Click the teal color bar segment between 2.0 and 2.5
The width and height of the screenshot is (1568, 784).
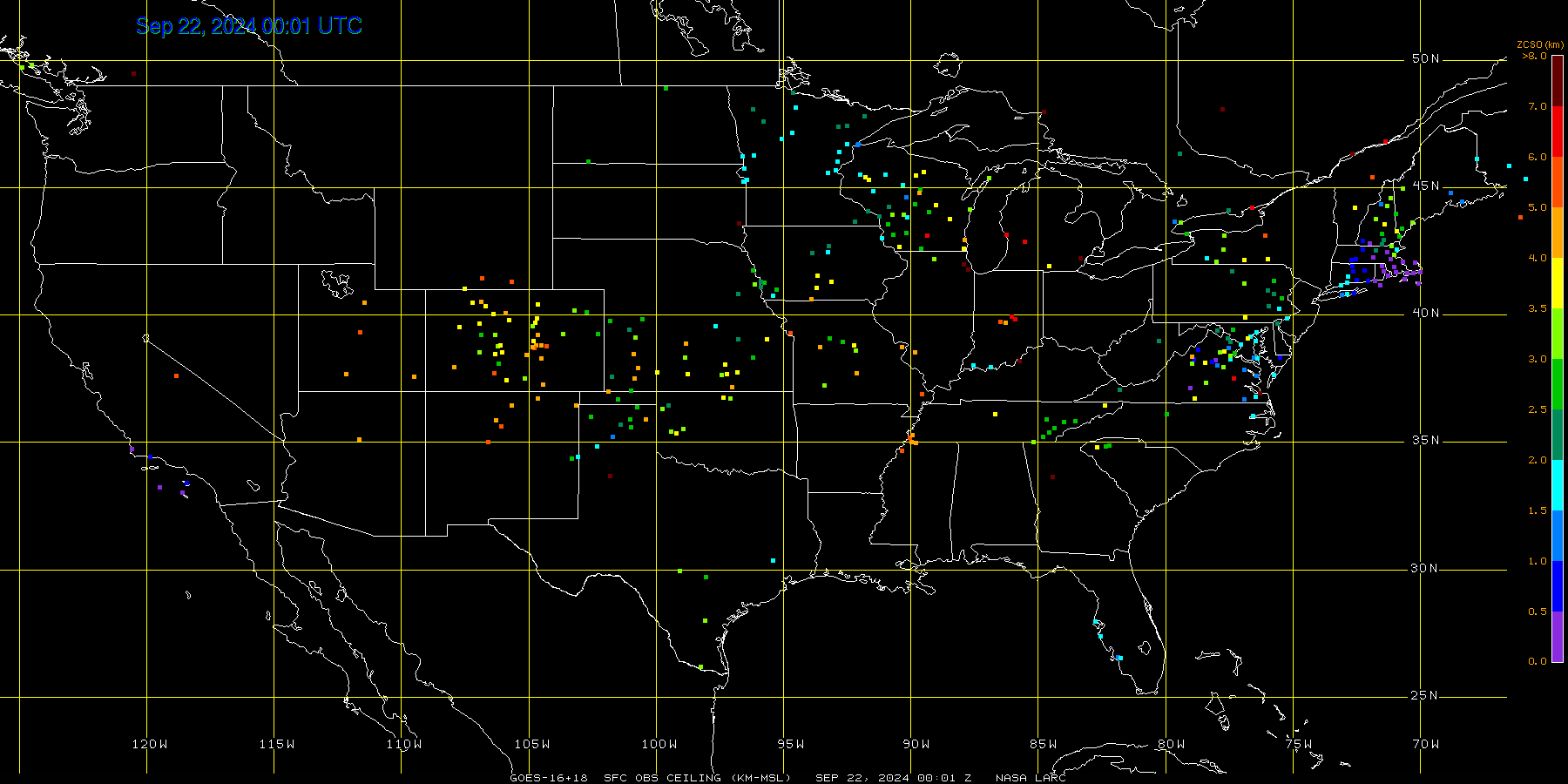(1558, 435)
